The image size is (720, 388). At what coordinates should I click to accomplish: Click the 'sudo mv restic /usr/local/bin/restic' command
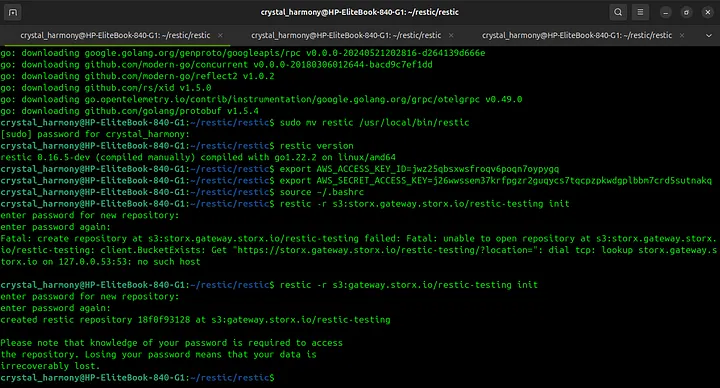375,123
